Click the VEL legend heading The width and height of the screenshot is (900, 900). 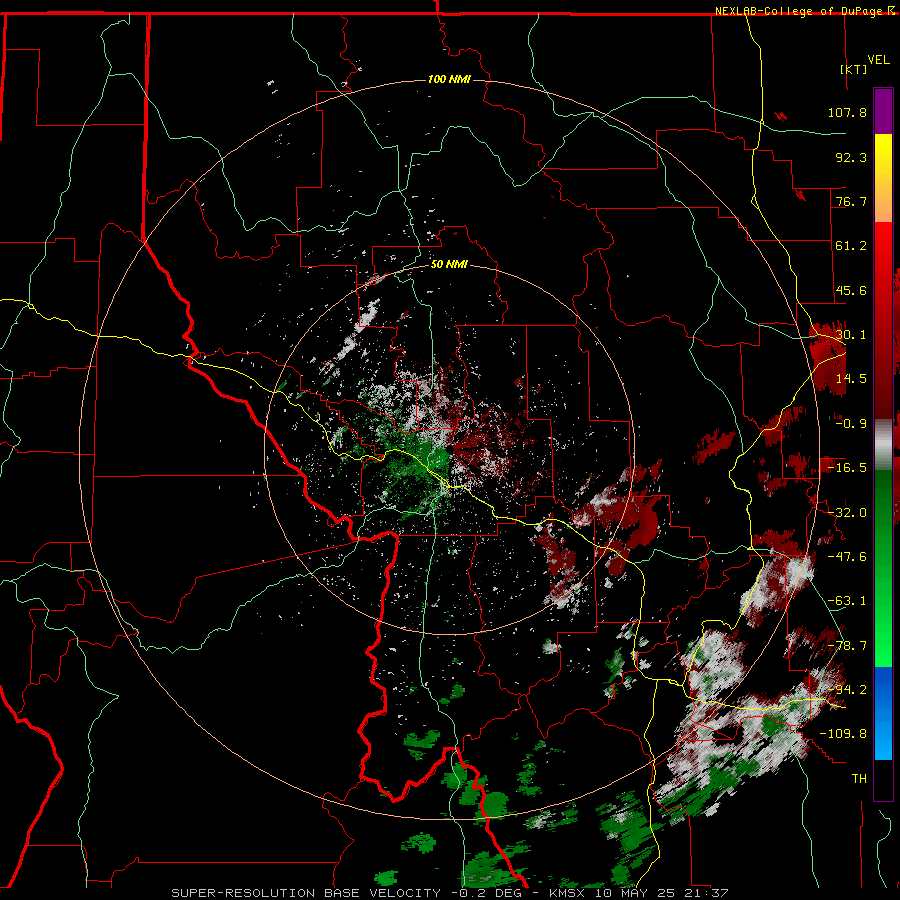coord(878,60)
